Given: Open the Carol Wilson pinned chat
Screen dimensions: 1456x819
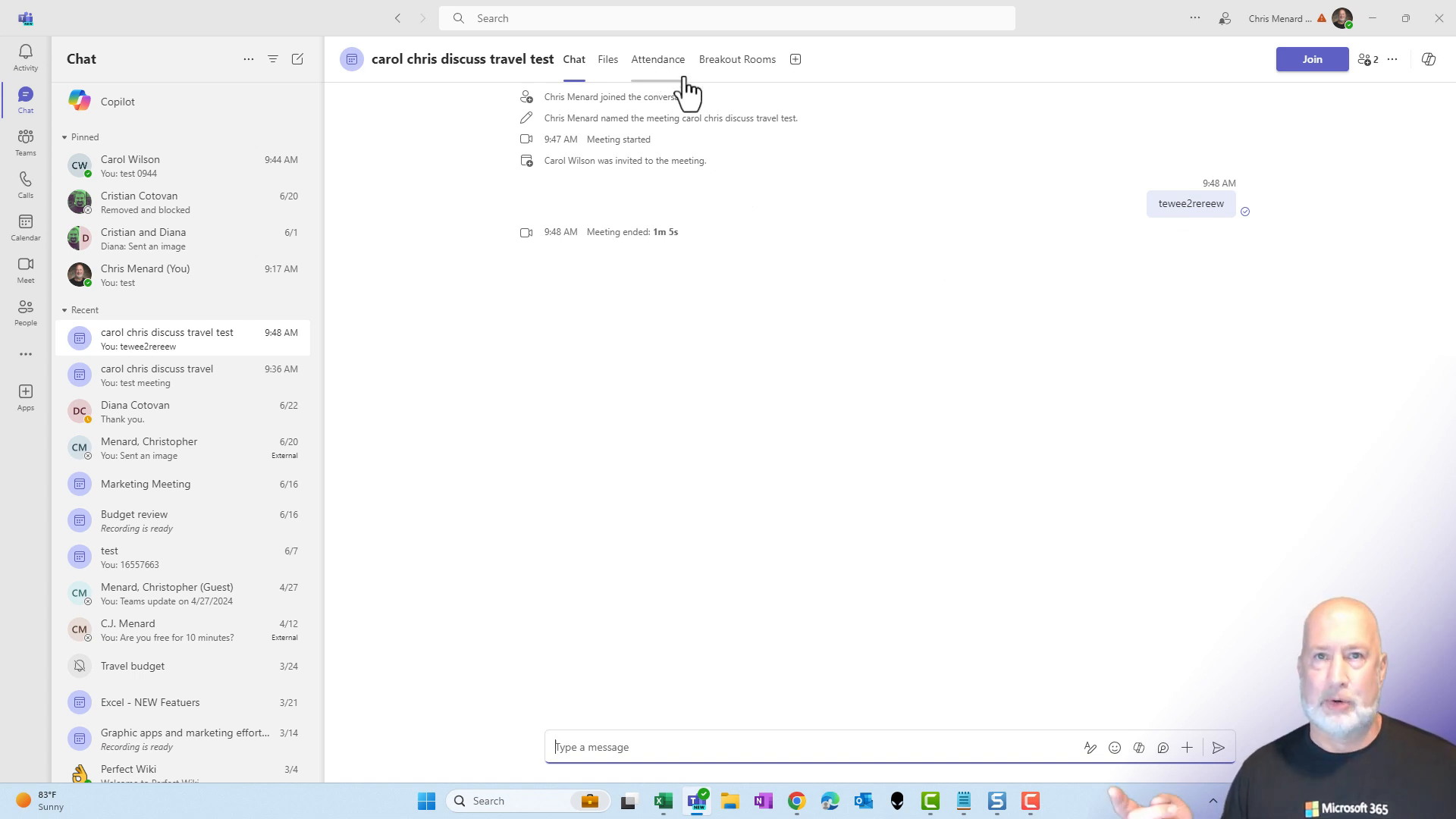Looking at the screenshot, I should coord(182,166).
